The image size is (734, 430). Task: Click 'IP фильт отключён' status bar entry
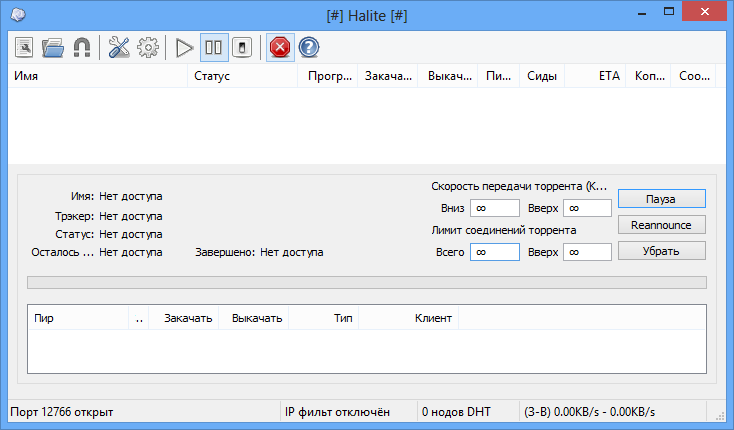point(337,412)
